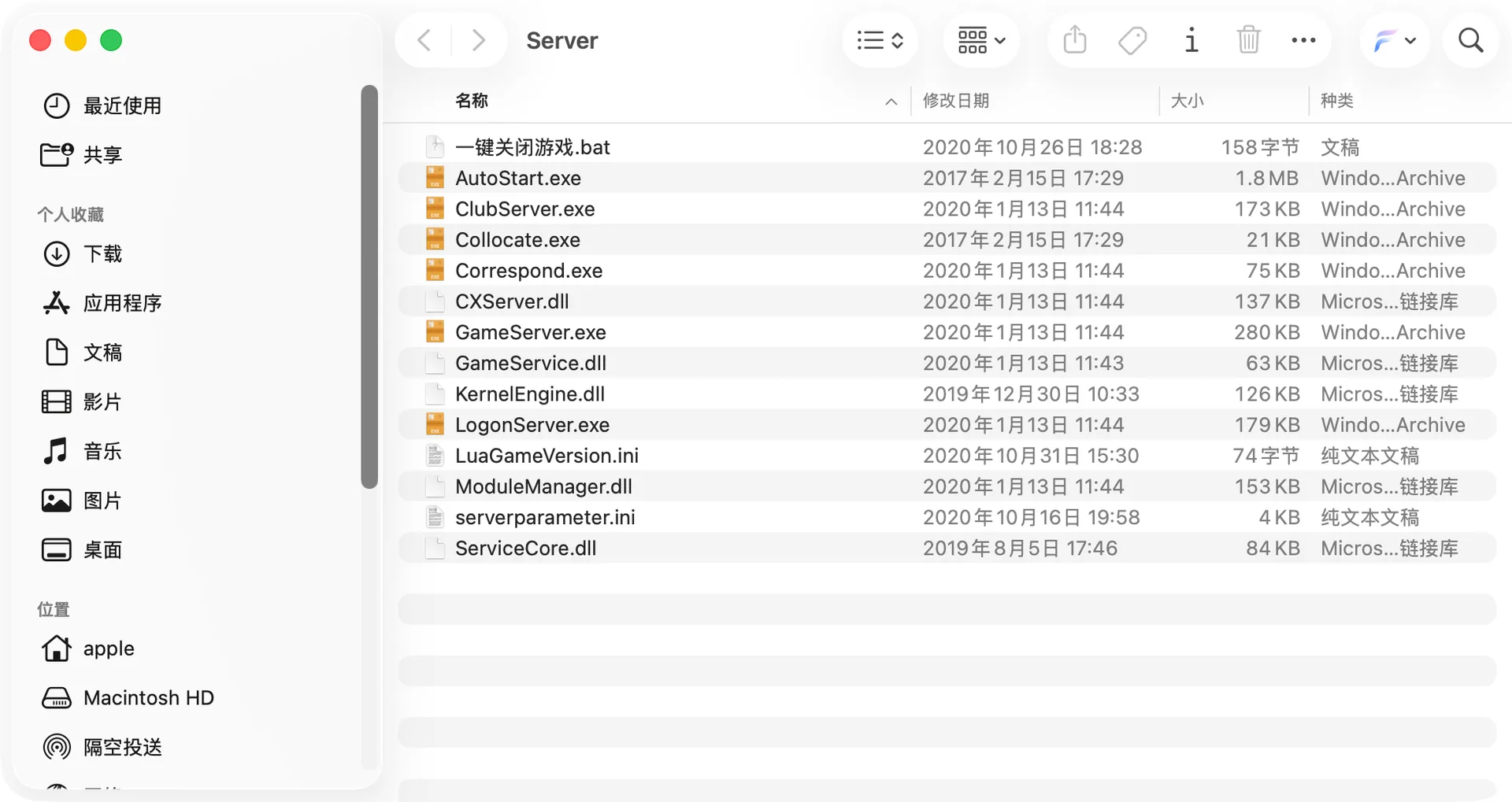This screenshot has height=802, width=1512.
Task: Open 音乐 in the sidebar
Action: click(83, 451)
